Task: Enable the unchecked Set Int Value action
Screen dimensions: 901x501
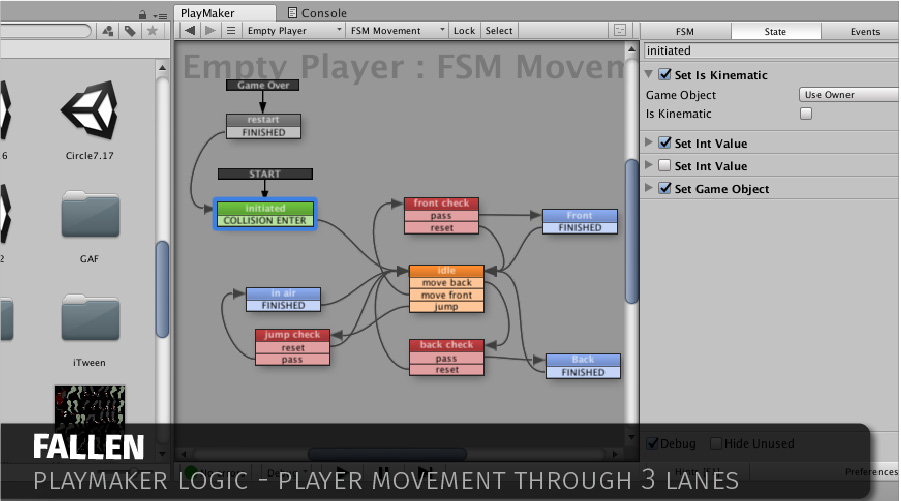Action: tap(664, 166)
